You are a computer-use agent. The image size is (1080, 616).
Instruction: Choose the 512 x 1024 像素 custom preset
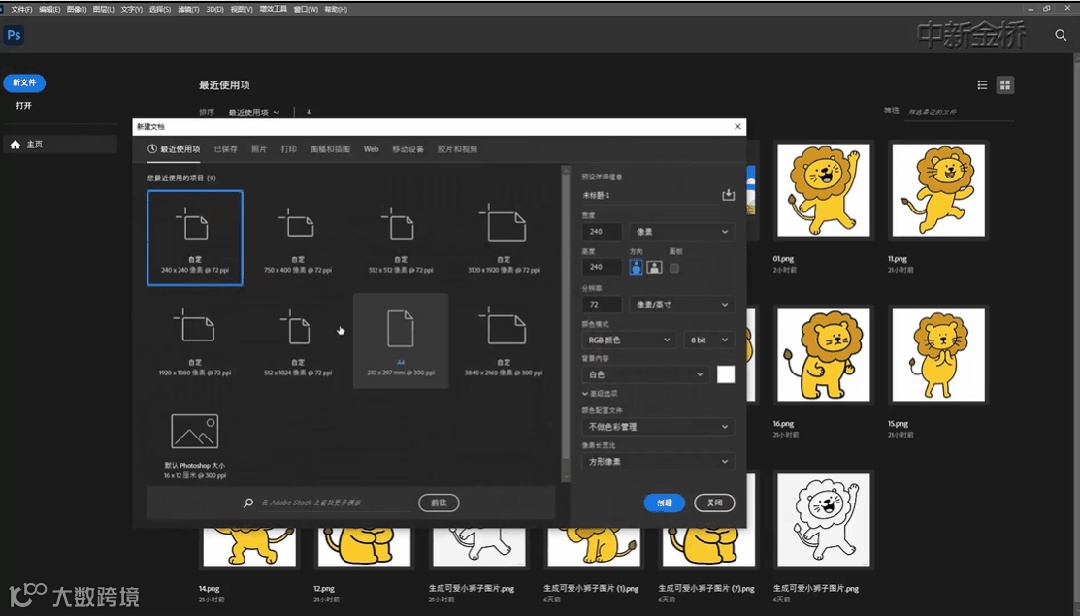(x=298, y=340)
